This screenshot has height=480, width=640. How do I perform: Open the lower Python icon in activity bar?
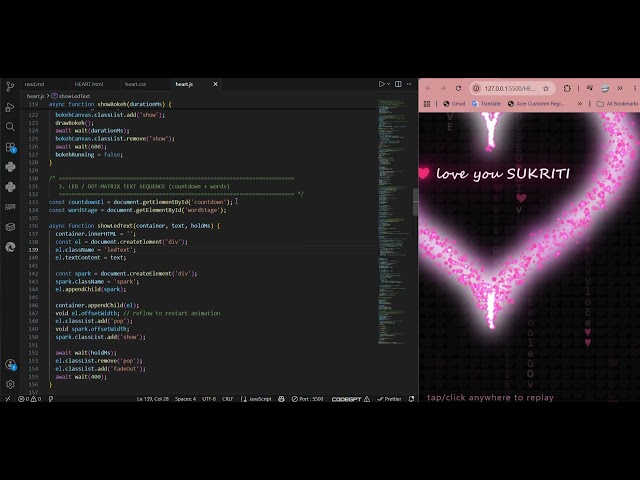(x=10, y=187)
